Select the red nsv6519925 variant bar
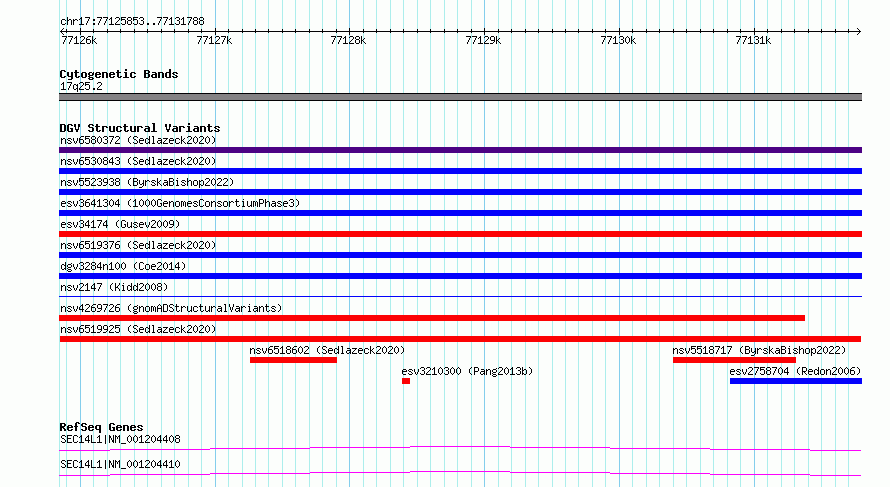Screen dimensions: 890x487 [x=460, y=339]
